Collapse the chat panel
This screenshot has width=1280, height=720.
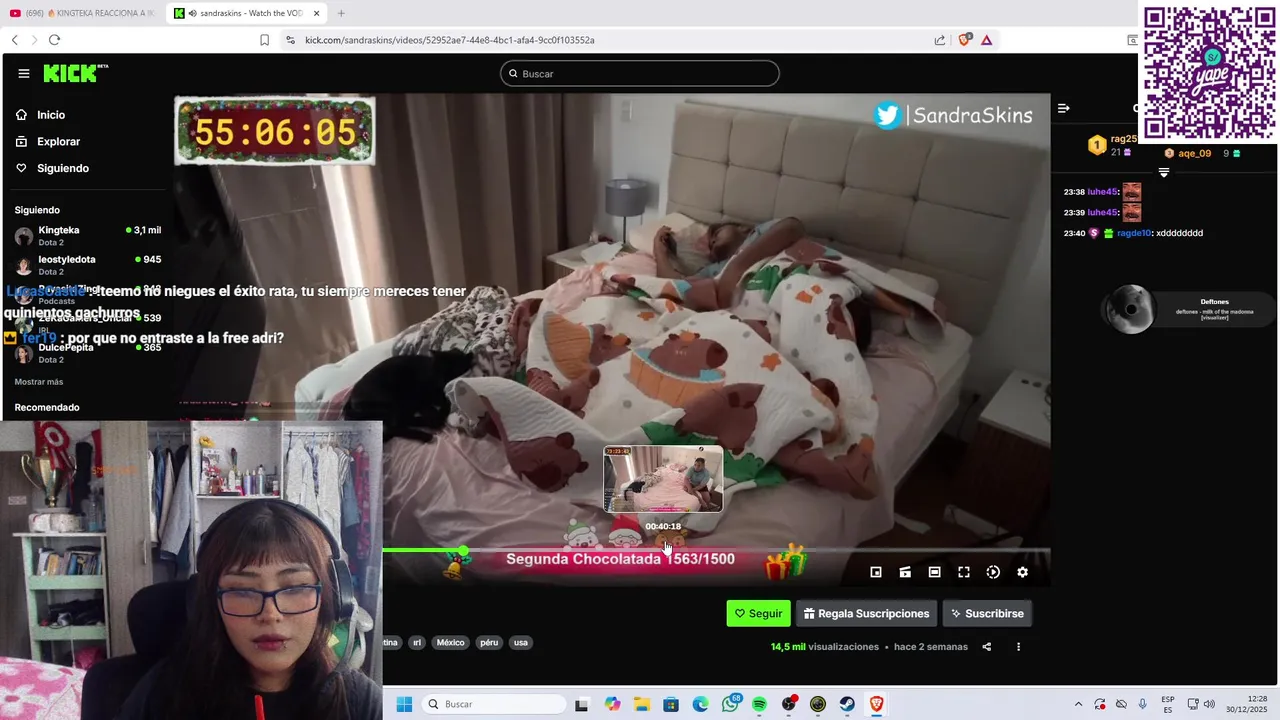click(x=1064, y=108)
